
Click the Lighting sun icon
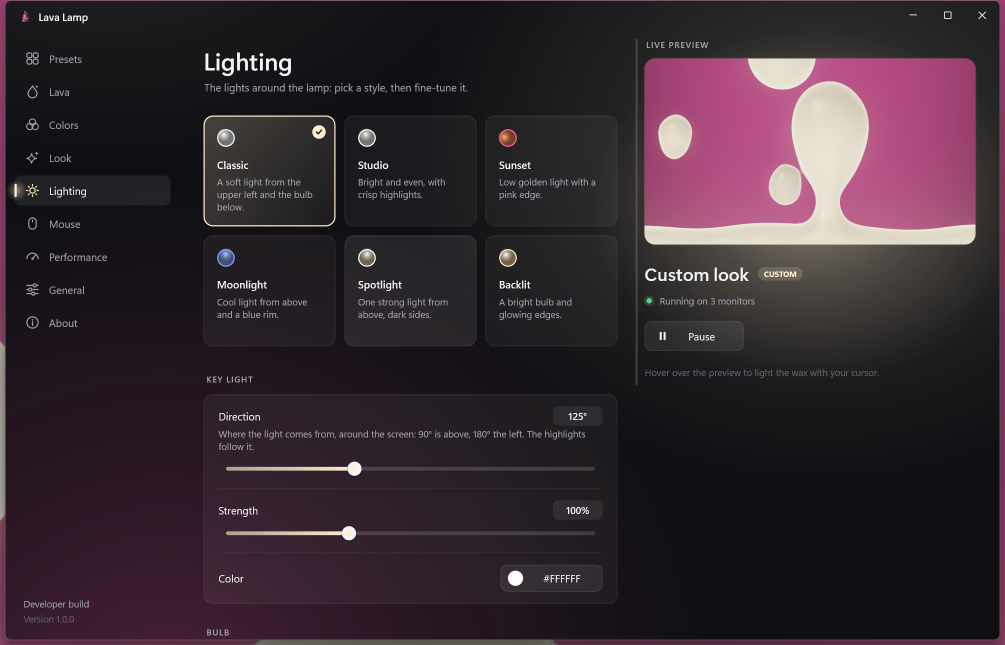pos(32,190)
